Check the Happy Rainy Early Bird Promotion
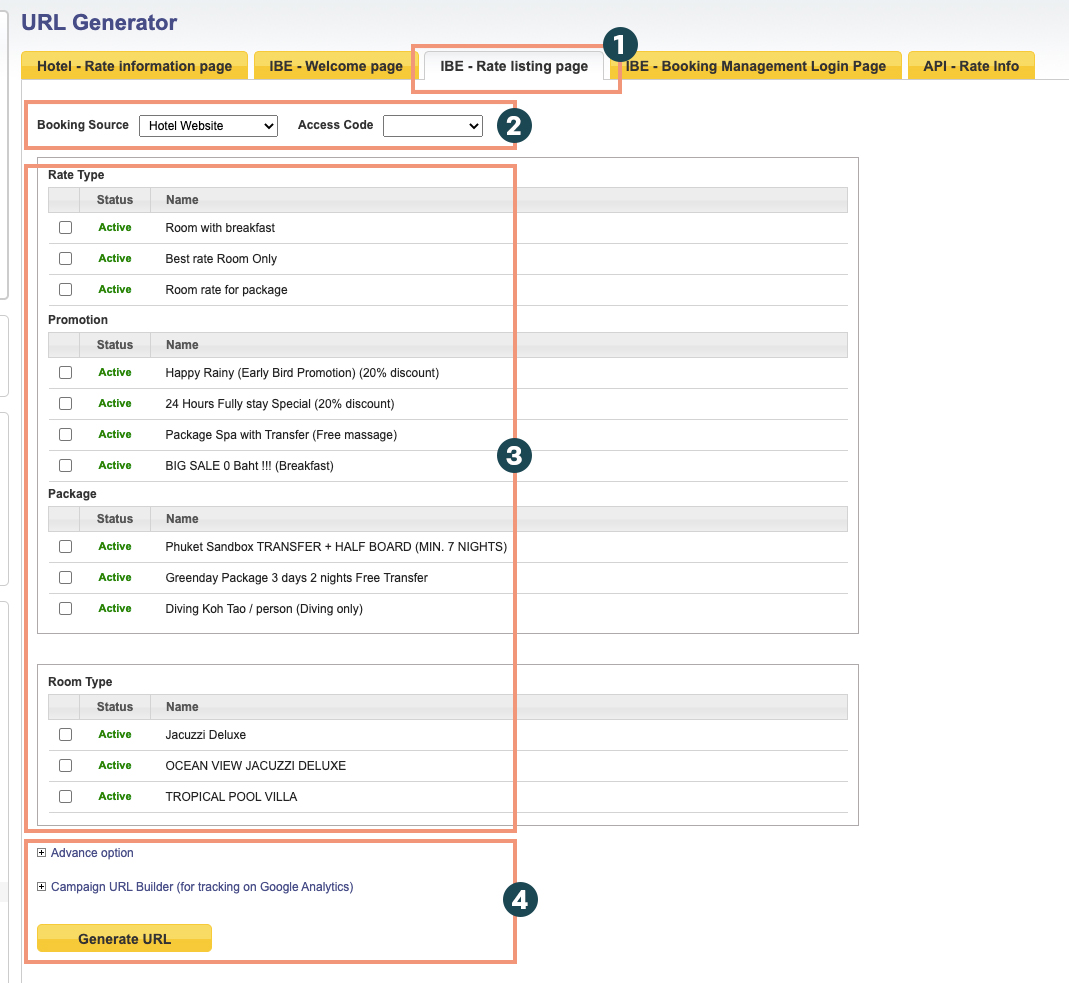Screen dimensions: 1069x983 click(65, 372)
